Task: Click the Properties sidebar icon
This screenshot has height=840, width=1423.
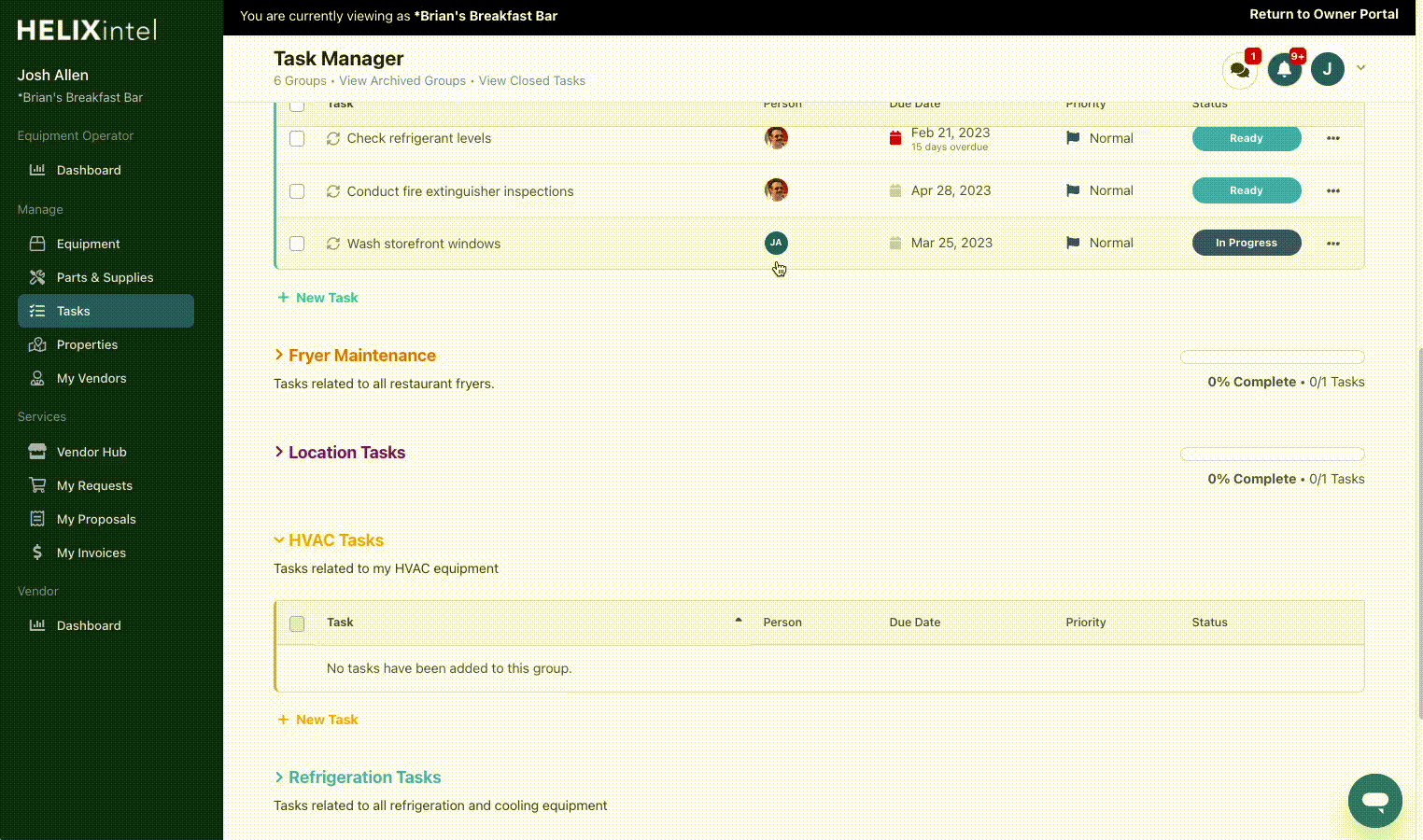Action: pyautogui.click(x=37, y=344)
